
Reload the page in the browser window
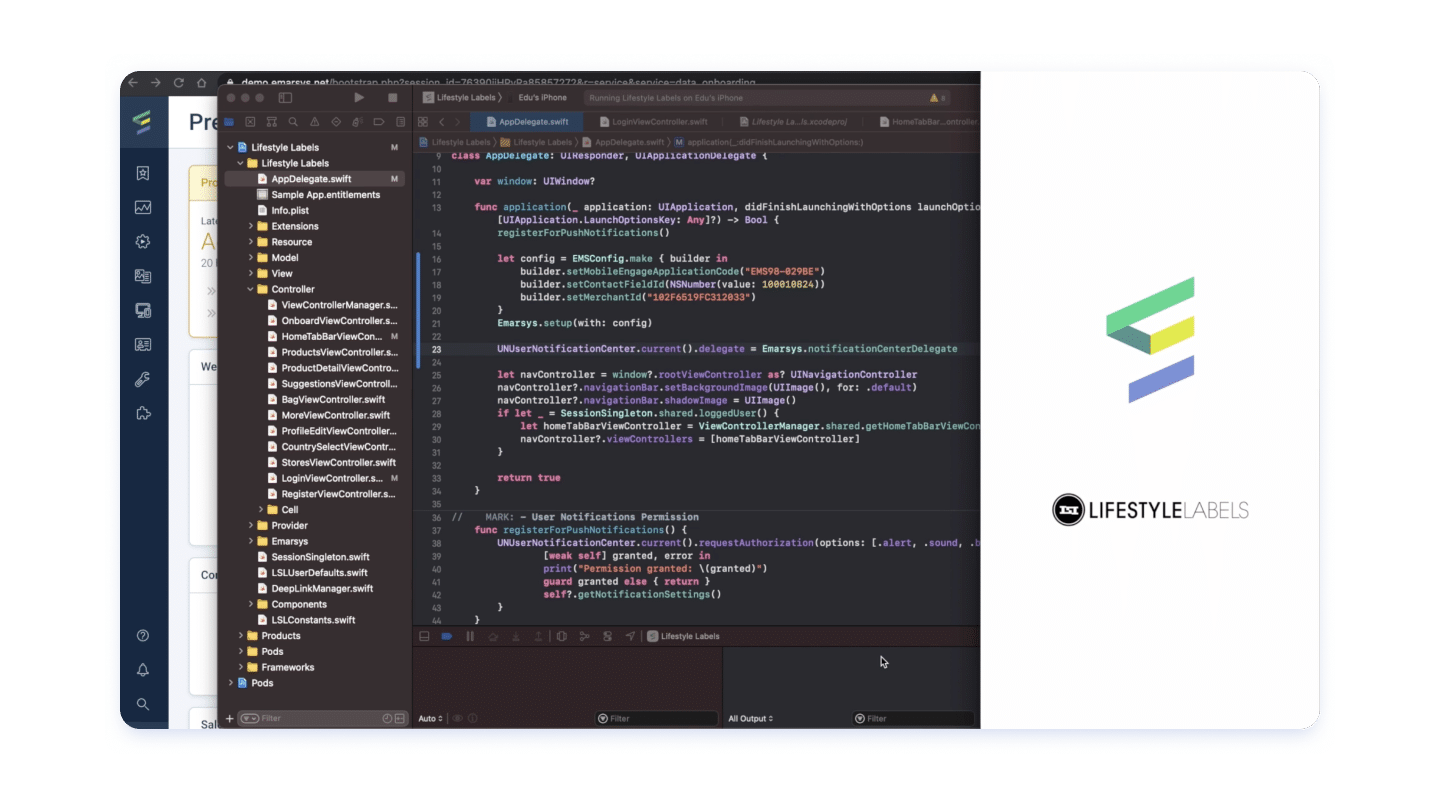pos(179,83)
